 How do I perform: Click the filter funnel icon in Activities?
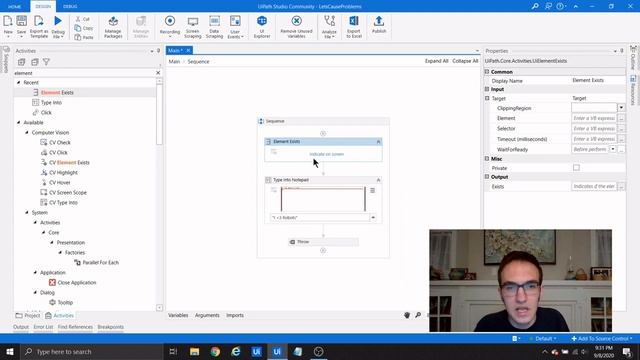47,62
